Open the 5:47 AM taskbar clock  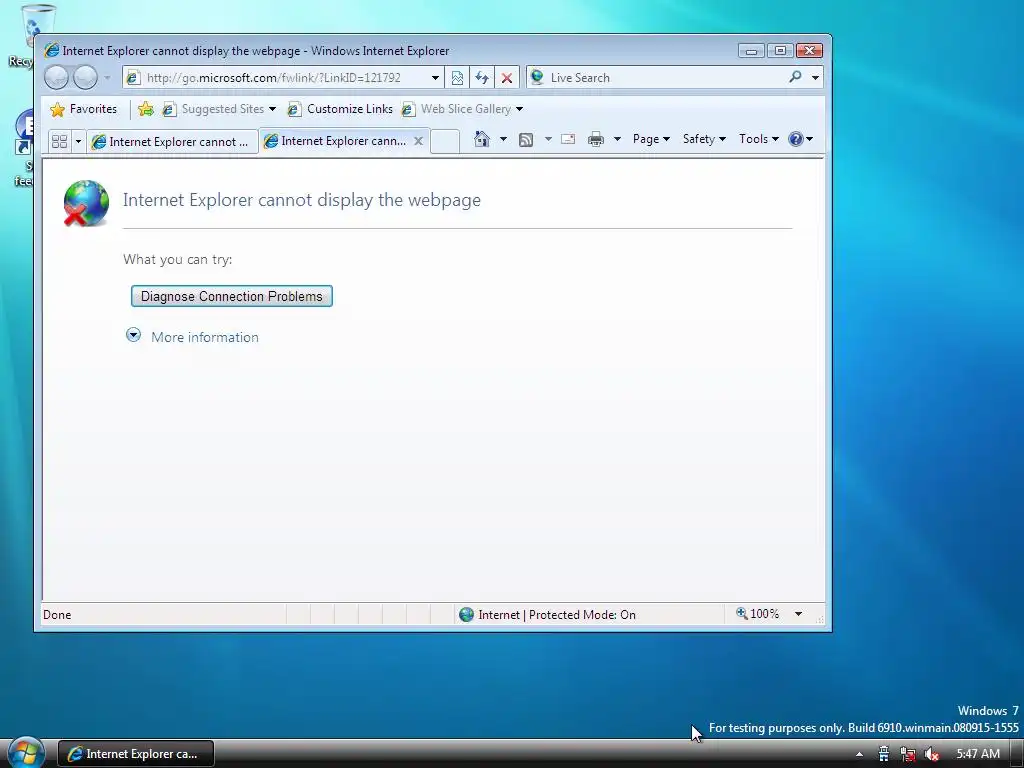[978, 754]
